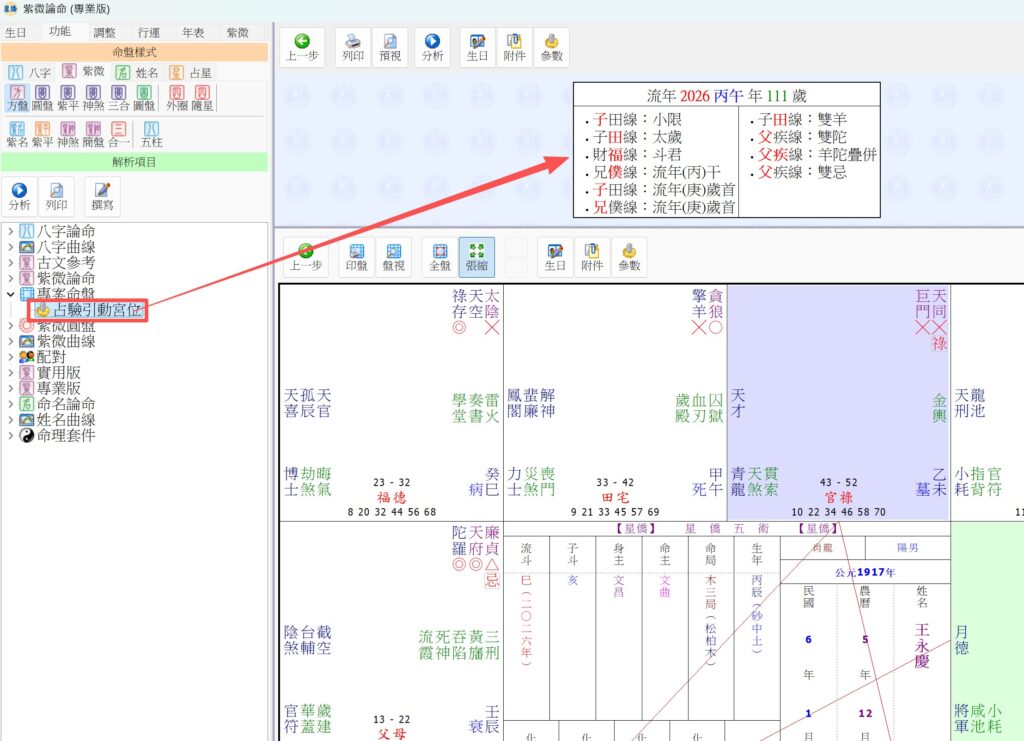
Task: Click the 分析 button under 解析項目
Action: [20, 196]
